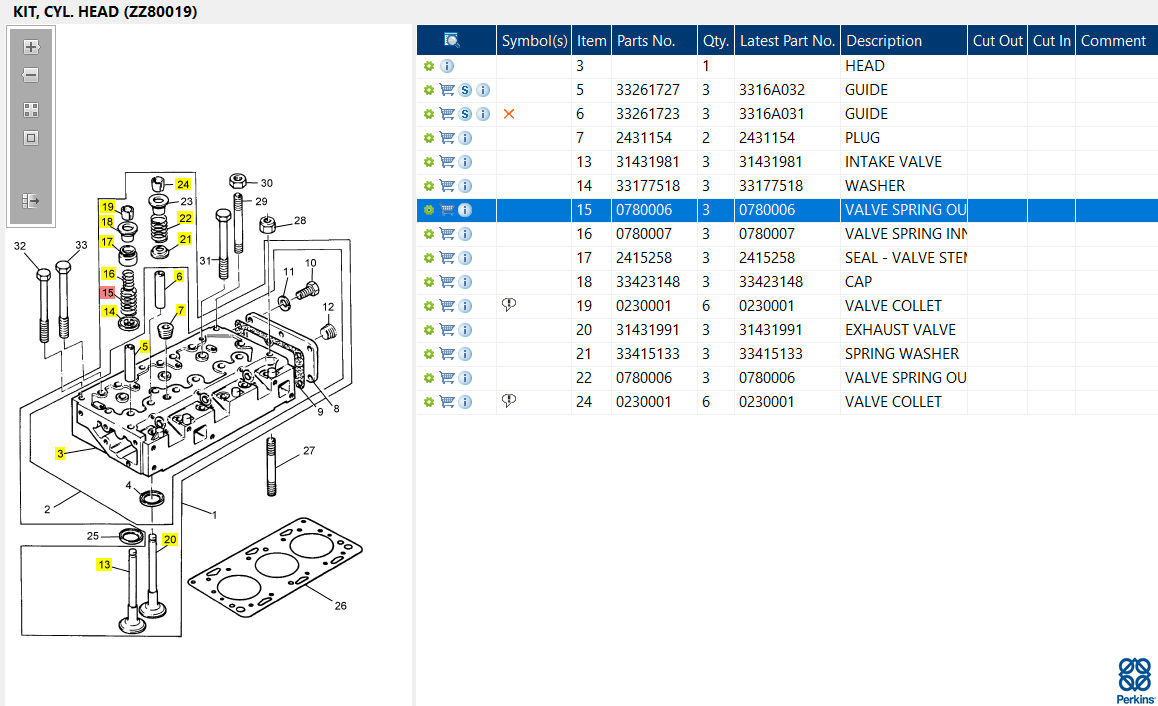Zoom out on the parts diagram

(31, 75)
